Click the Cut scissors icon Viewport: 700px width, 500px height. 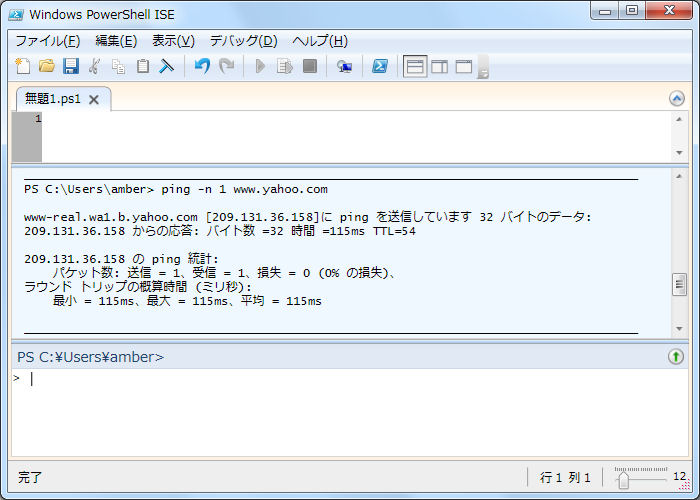[95, 67]
